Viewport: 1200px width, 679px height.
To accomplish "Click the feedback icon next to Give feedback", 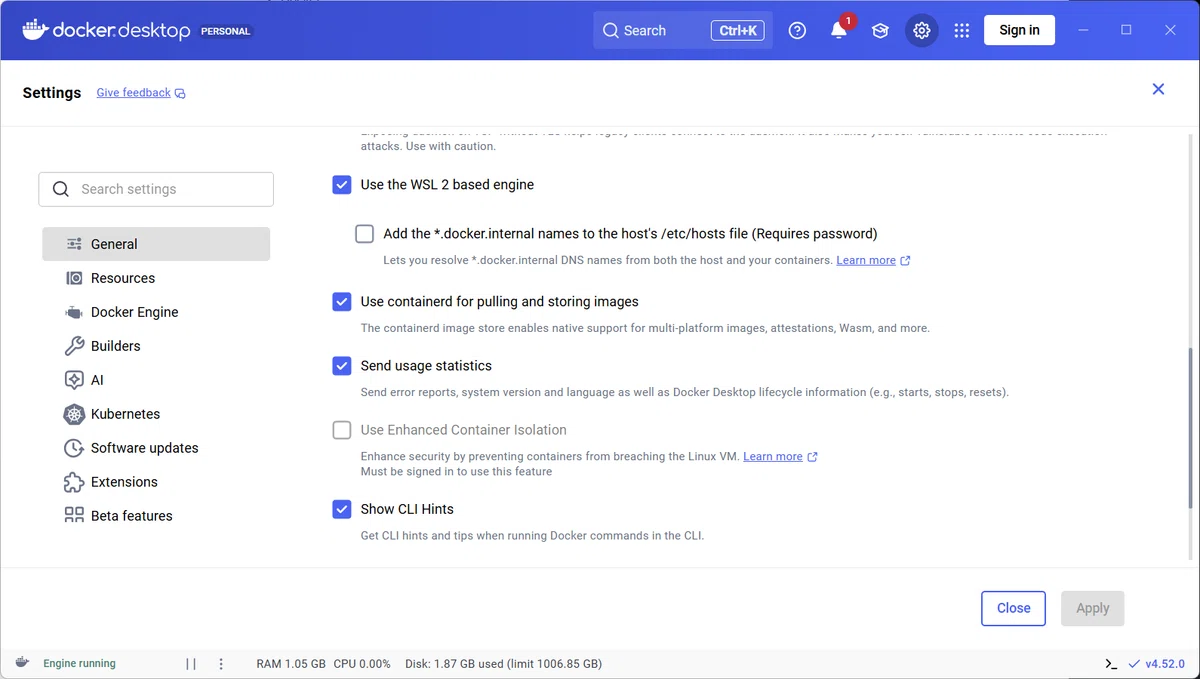I will (x=180, y=93).
